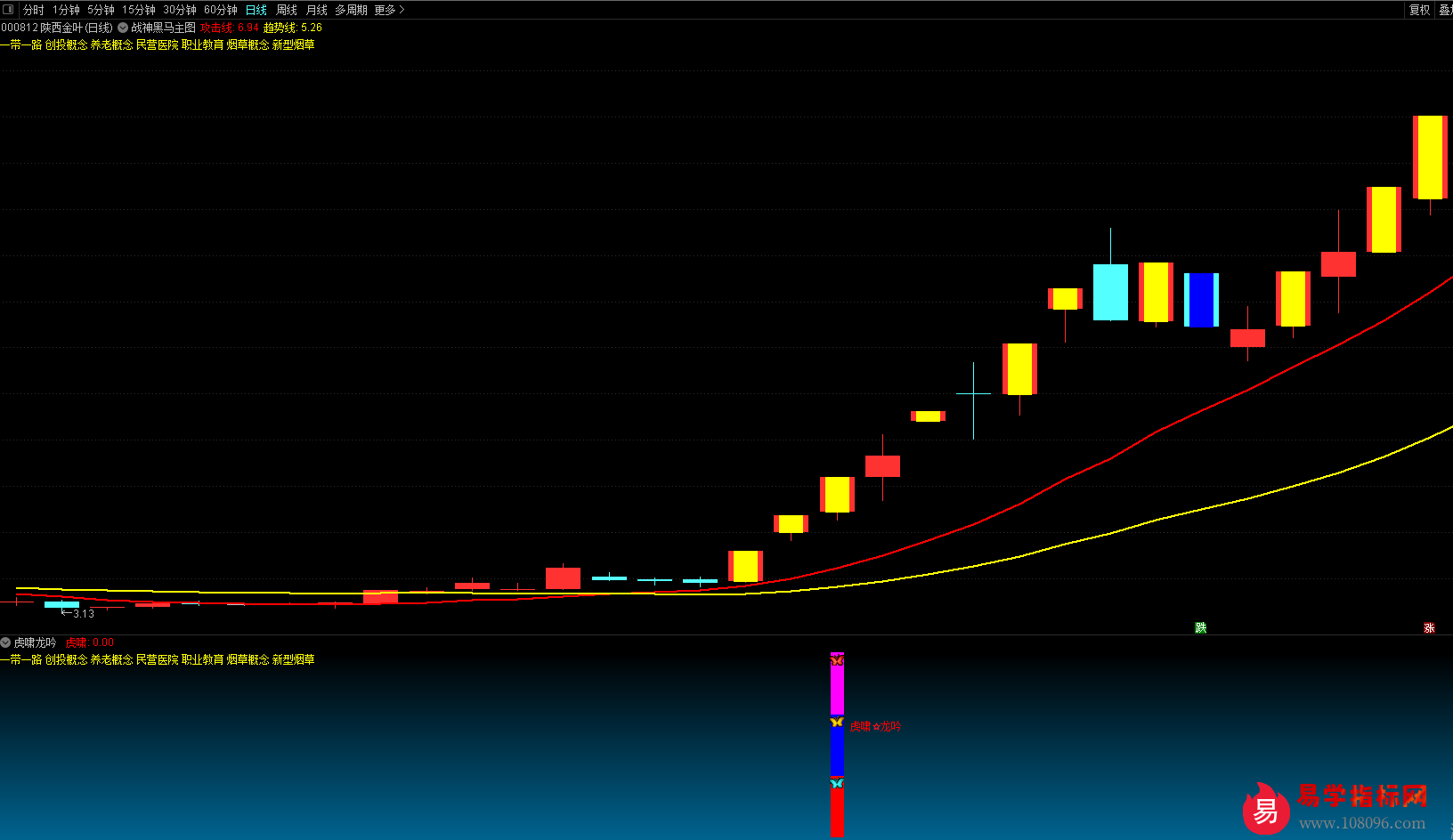Select the 5分钟 period tab
1453x840 pixels.
101,10
